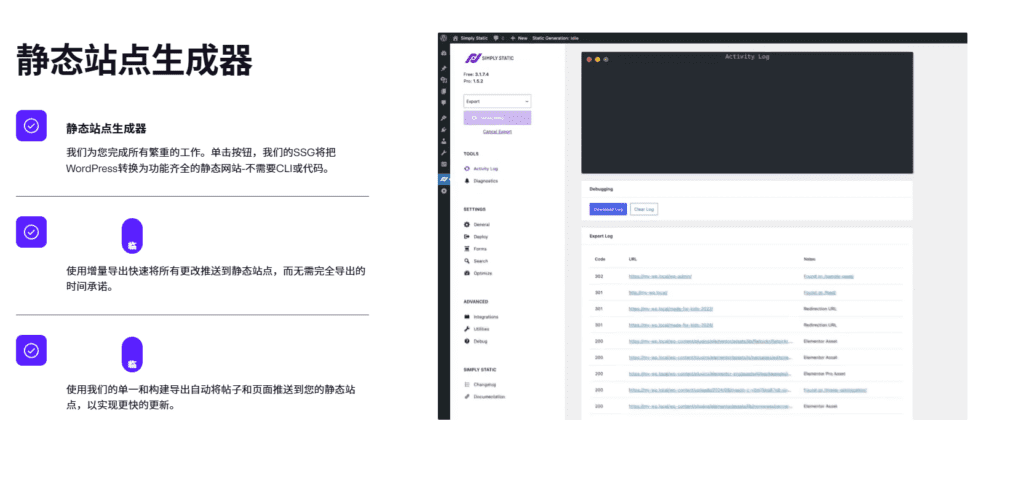Open the Comments icon in WordPress sidebar
Screen dimensions: 1024x483
pos(443,102)
